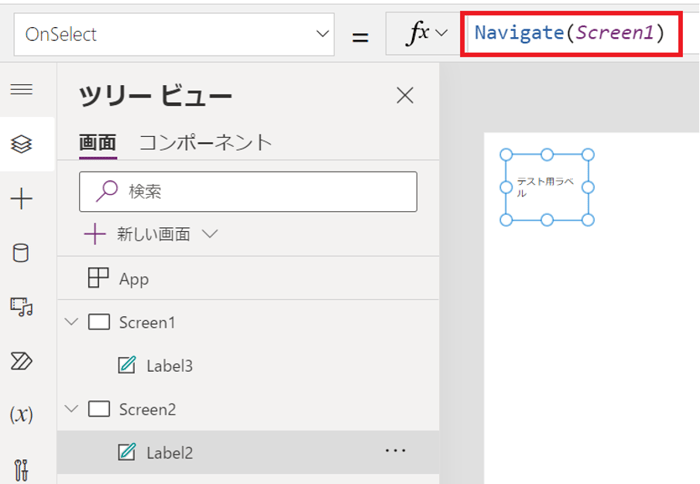Click the 検索 search field
The width and height of the screenshot is (700, 484).
click(x=248, y=192)
